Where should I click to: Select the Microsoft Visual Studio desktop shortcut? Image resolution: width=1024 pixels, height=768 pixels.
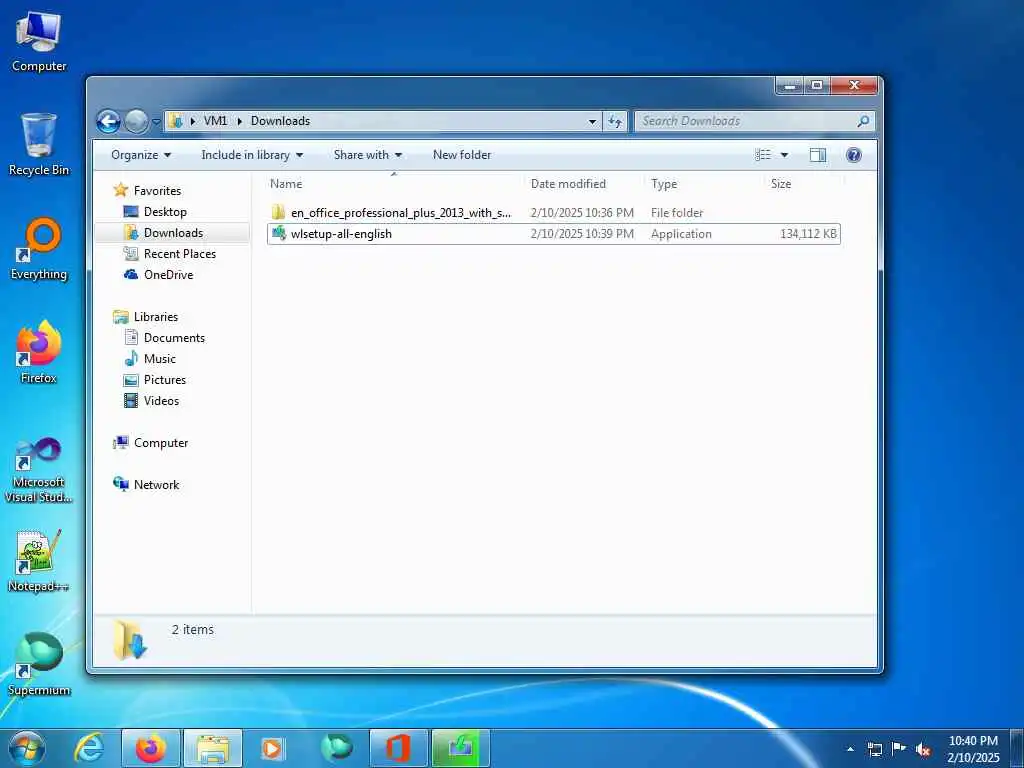pyautogui.click(x=39, y=470)
